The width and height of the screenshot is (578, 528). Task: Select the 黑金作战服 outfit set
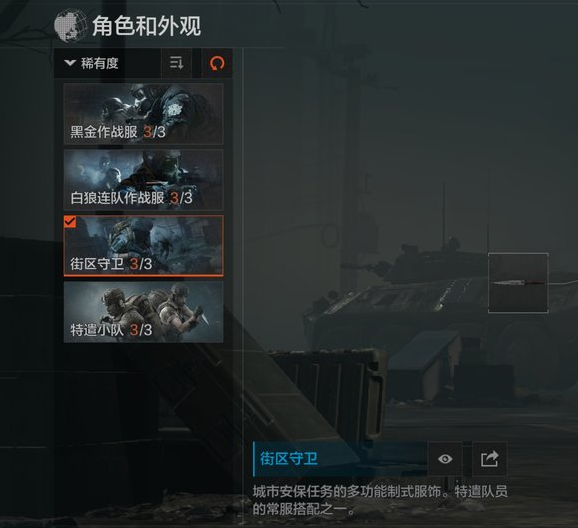(x=143, y=114)
